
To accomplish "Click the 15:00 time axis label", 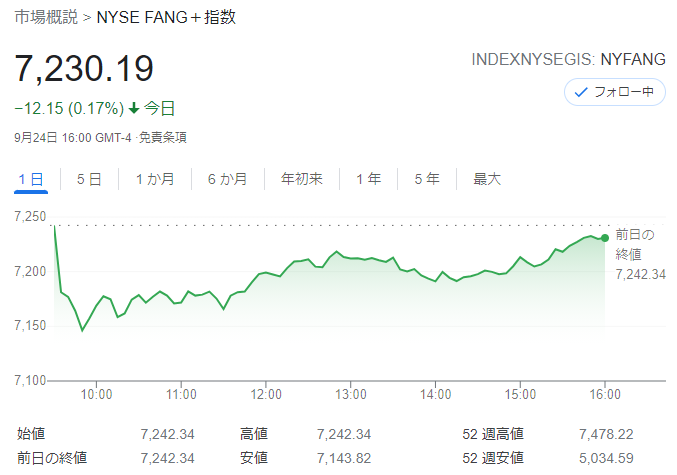I will point(520,394).
